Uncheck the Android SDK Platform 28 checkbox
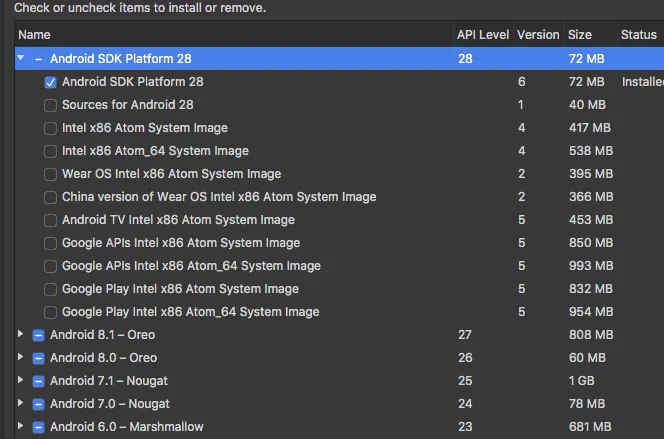Screen dimensions: 664x439 (51, 82)
